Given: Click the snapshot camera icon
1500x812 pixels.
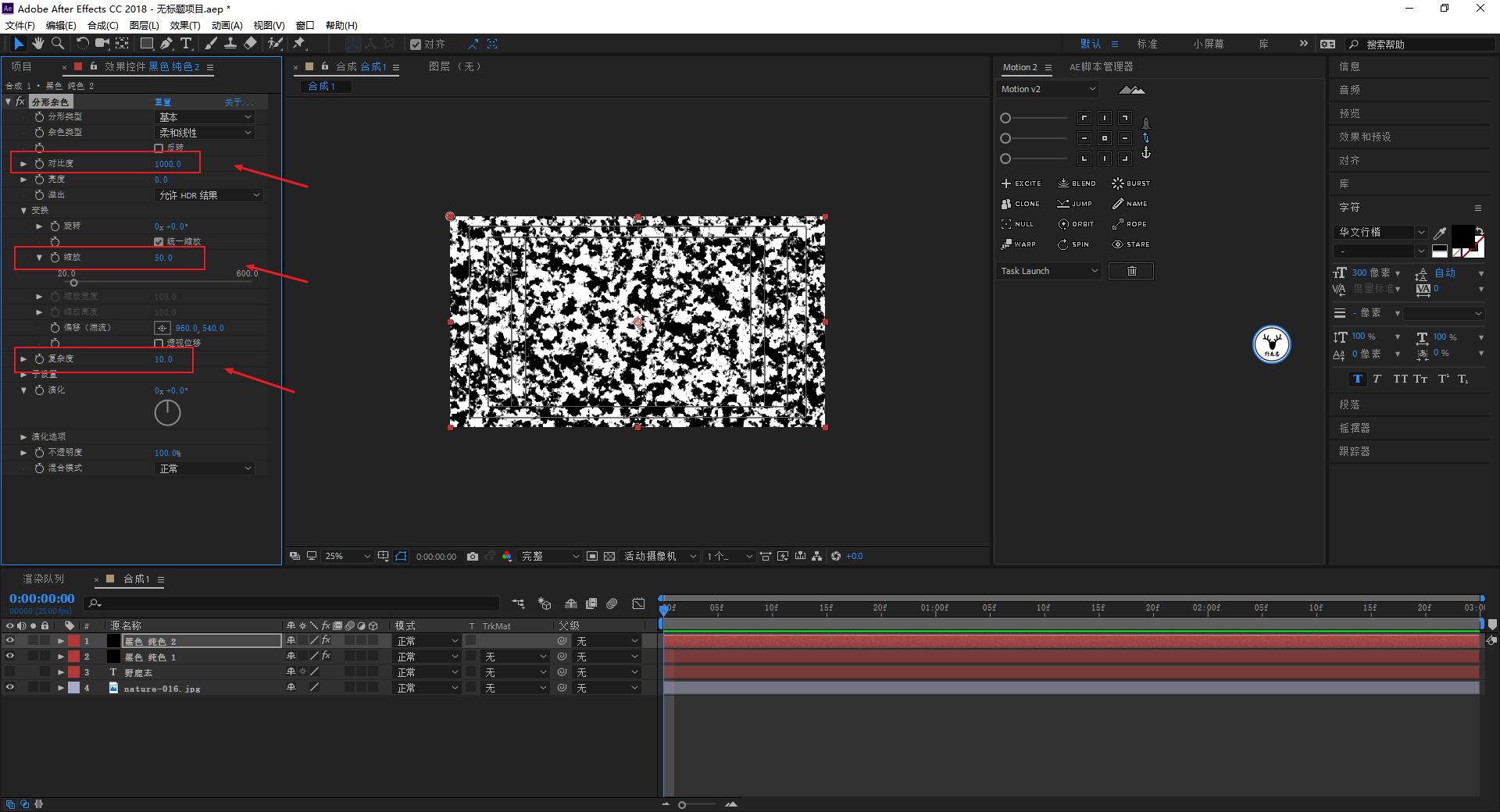Looking at the screenshot, I should (473, 556).
